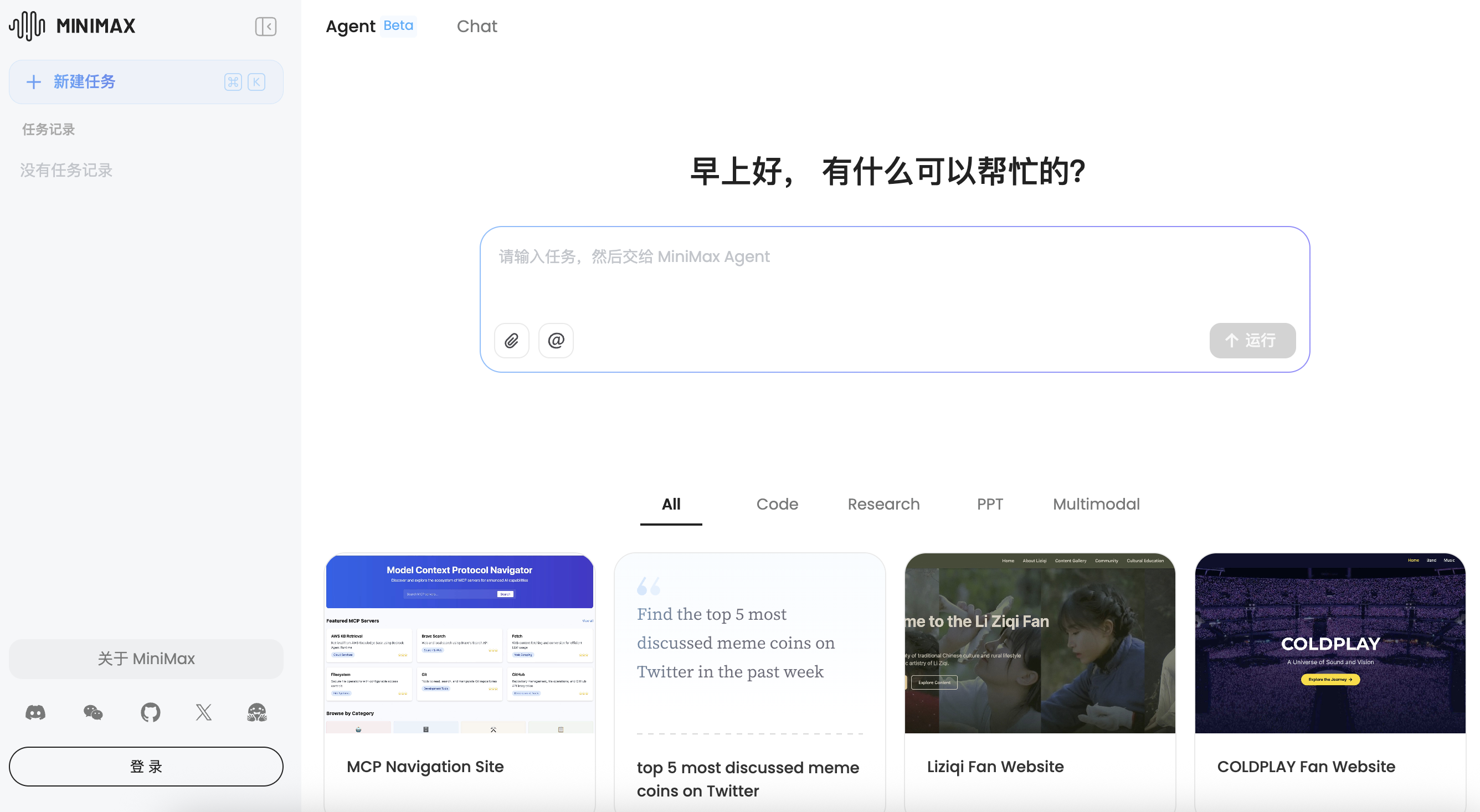The image size is (1480, 812).
Task: Click the WeChat icon in the sidebar
Action: click(92, 712)
